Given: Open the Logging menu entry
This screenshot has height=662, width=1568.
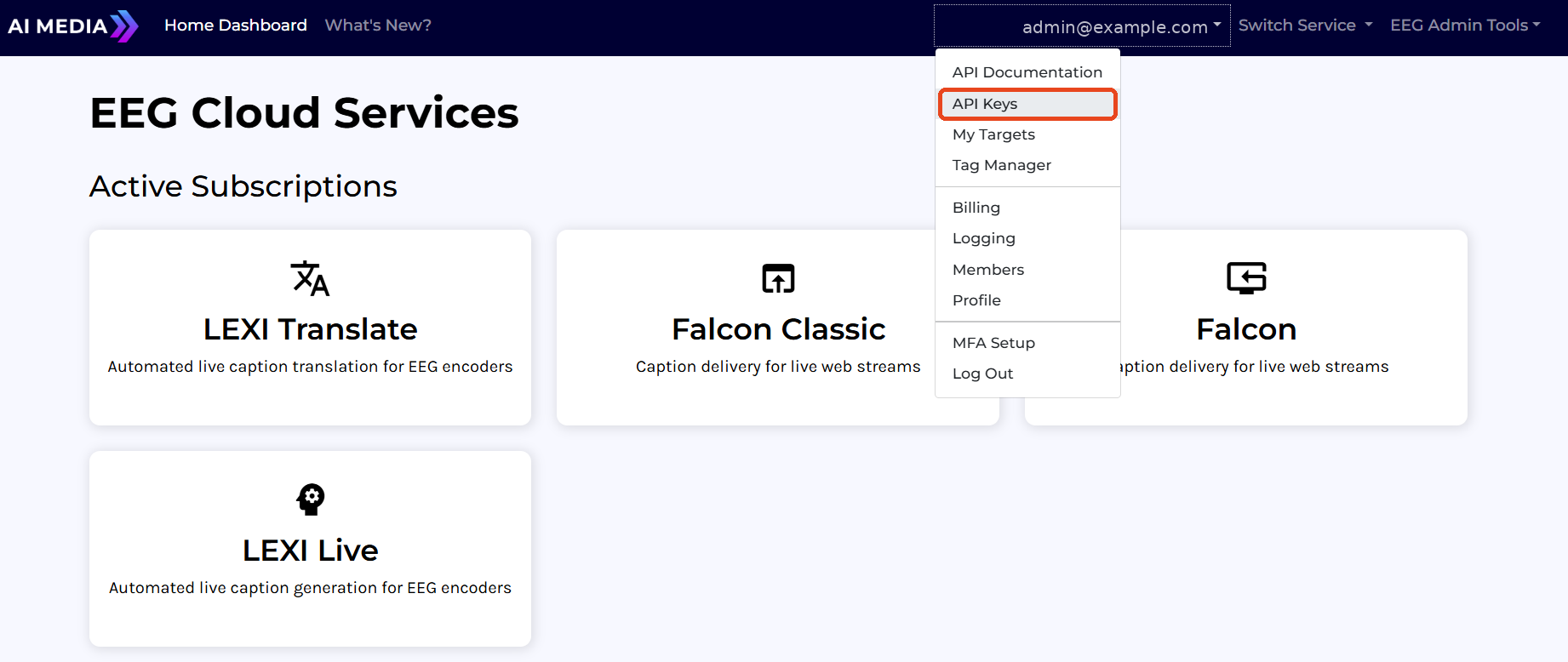Looking at the screenshot, I should pos(1027,238).
